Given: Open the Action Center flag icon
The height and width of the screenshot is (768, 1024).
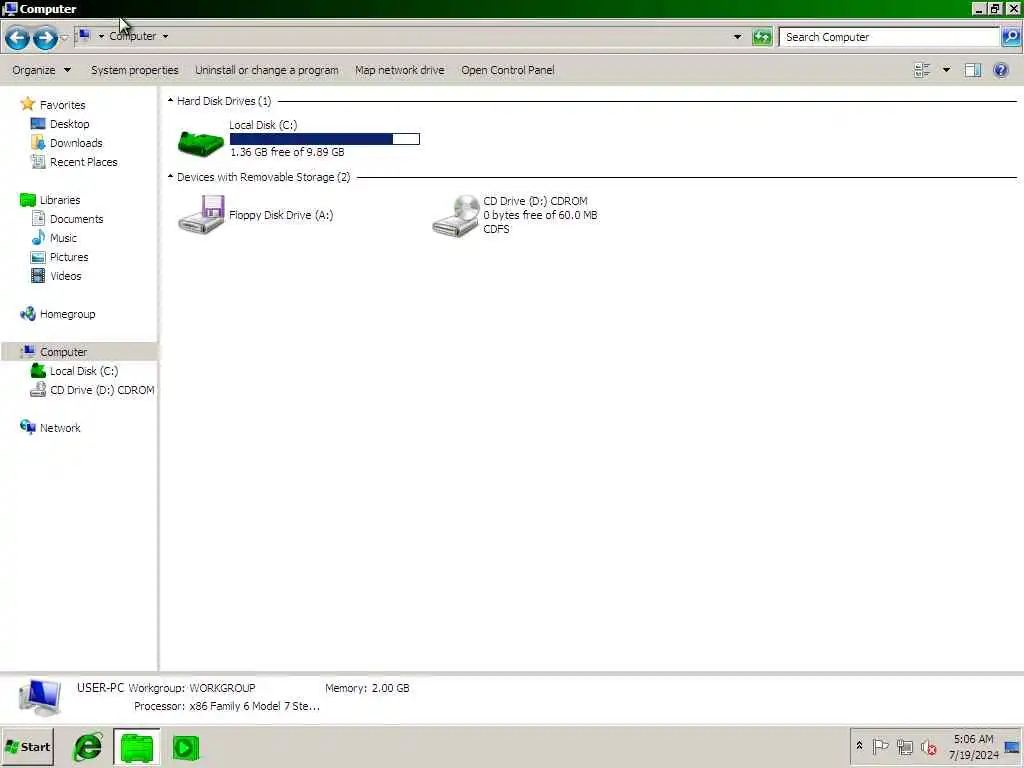Looking at the screenshot, I should click(x=880, y=746).
